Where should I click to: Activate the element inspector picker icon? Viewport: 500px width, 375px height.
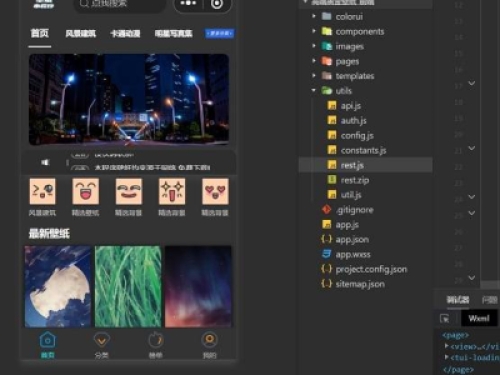point(444,319)
